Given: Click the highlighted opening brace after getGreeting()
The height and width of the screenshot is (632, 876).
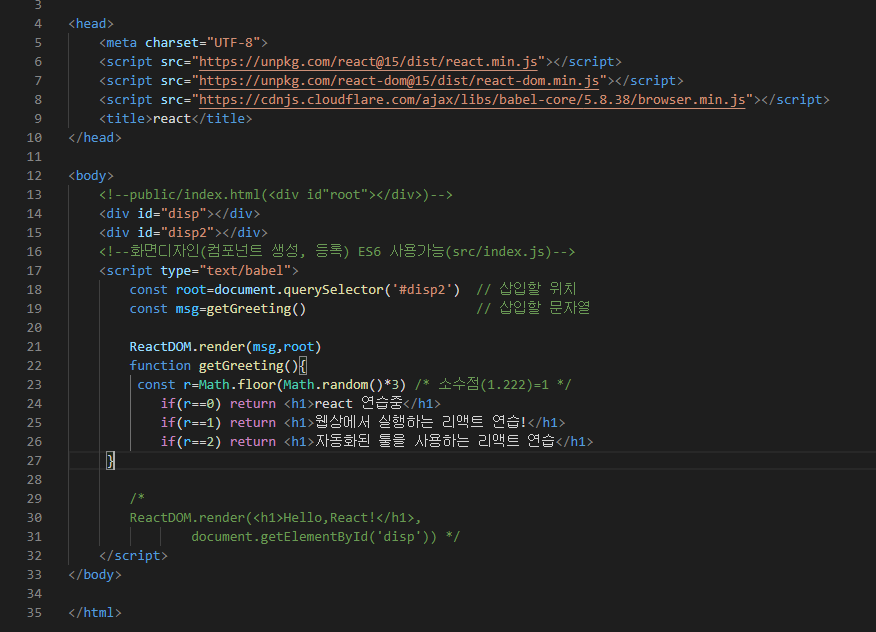Looking at the screenshot, I should click(303, 365).
